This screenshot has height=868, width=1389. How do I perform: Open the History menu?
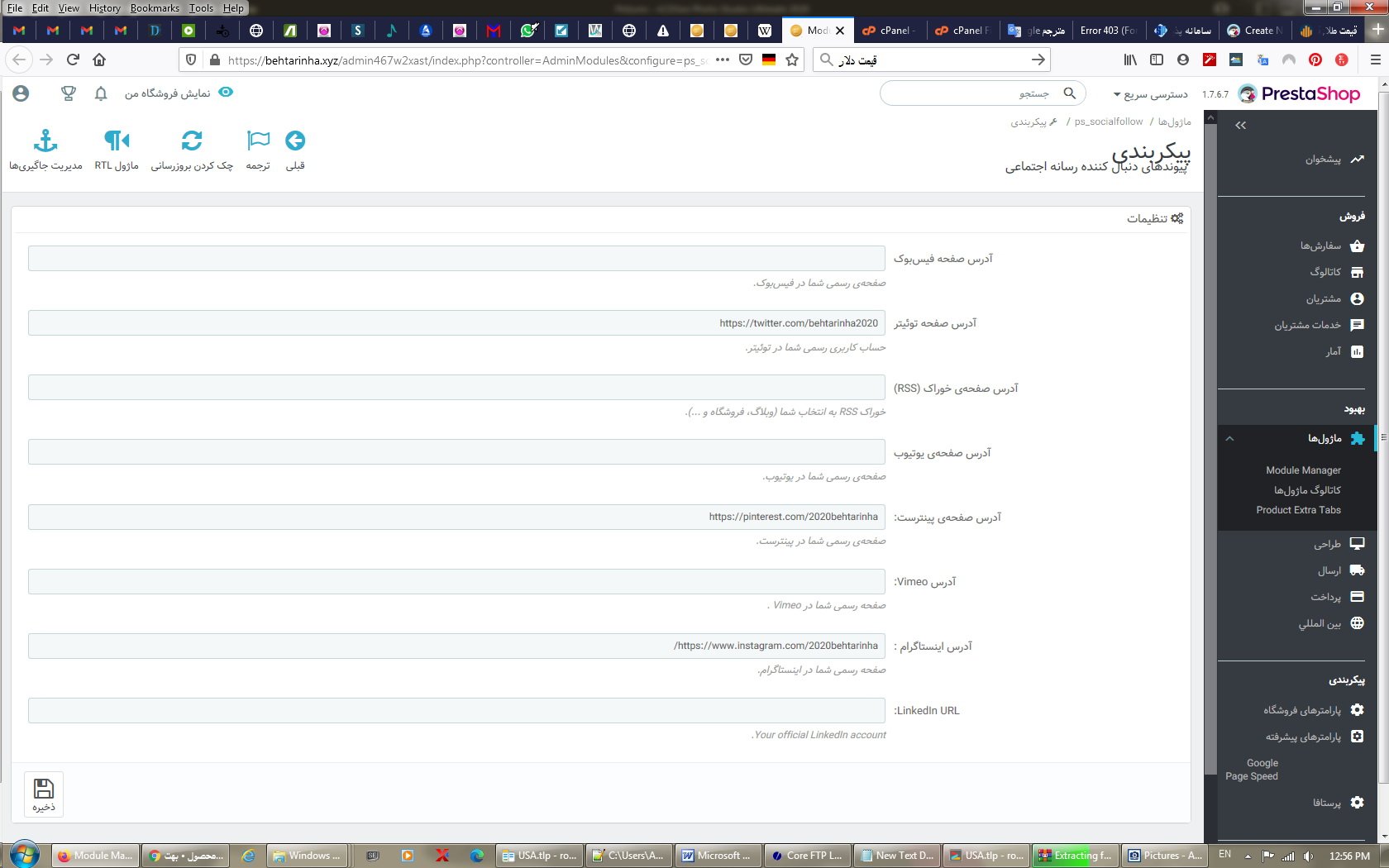point(104,8)
